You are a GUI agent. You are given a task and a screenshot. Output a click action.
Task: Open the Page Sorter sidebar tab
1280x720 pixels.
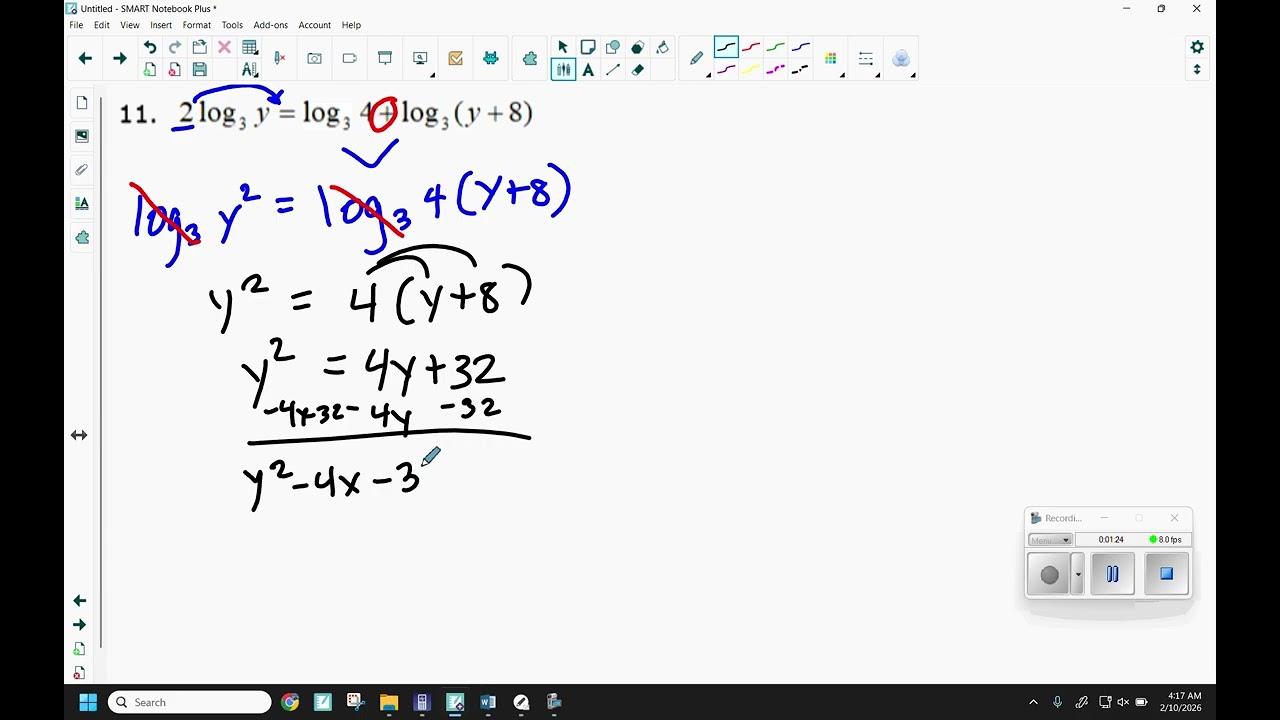pyautogui.click(x=82, y=103)
